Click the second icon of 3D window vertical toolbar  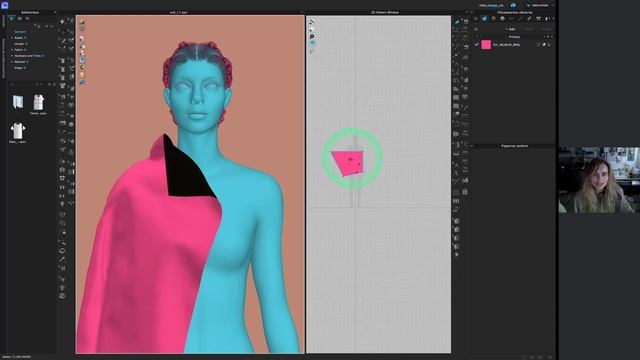coord(82,29)
